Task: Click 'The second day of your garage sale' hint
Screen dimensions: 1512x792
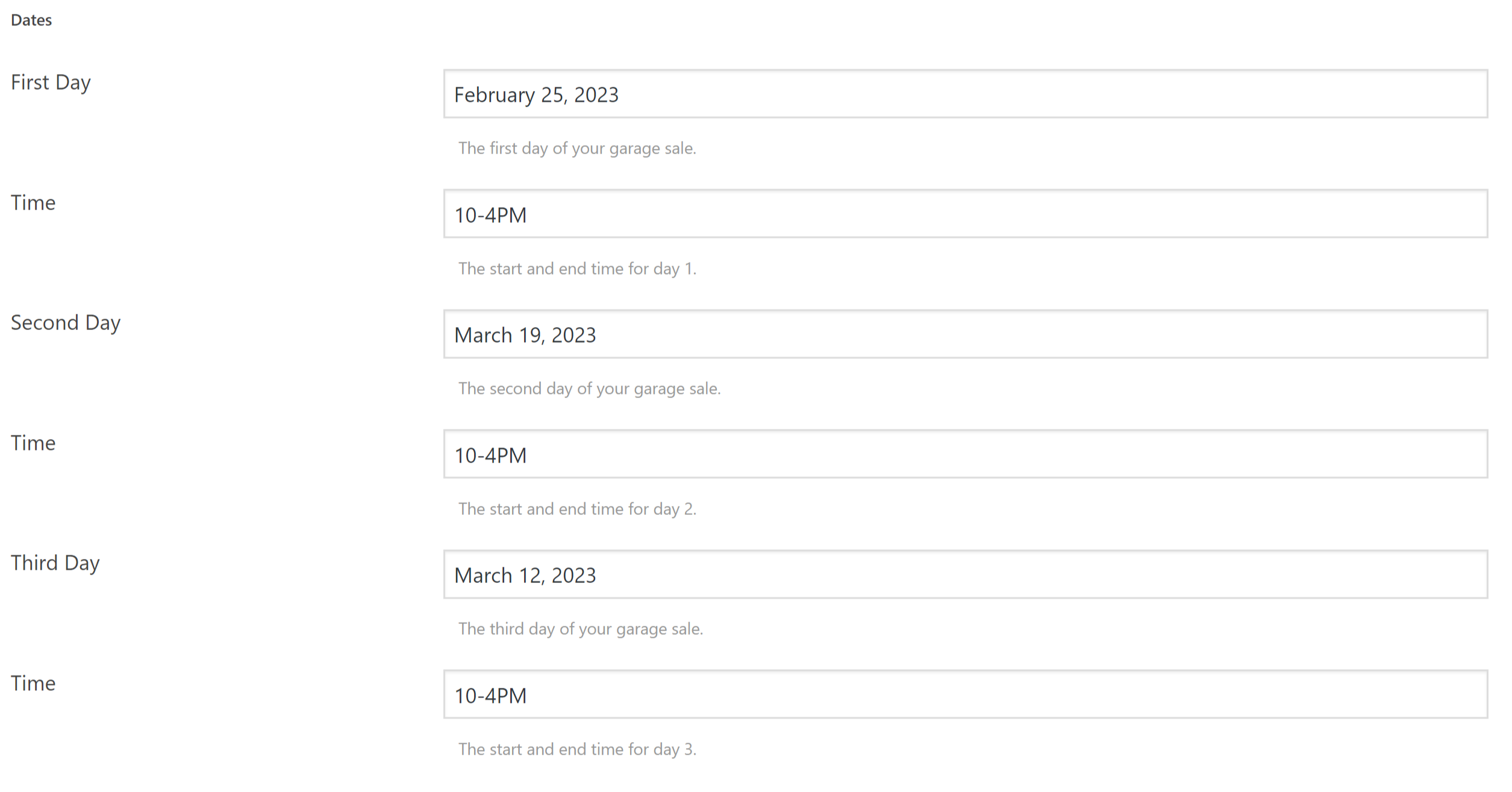Action: click(x=589, y=389)
